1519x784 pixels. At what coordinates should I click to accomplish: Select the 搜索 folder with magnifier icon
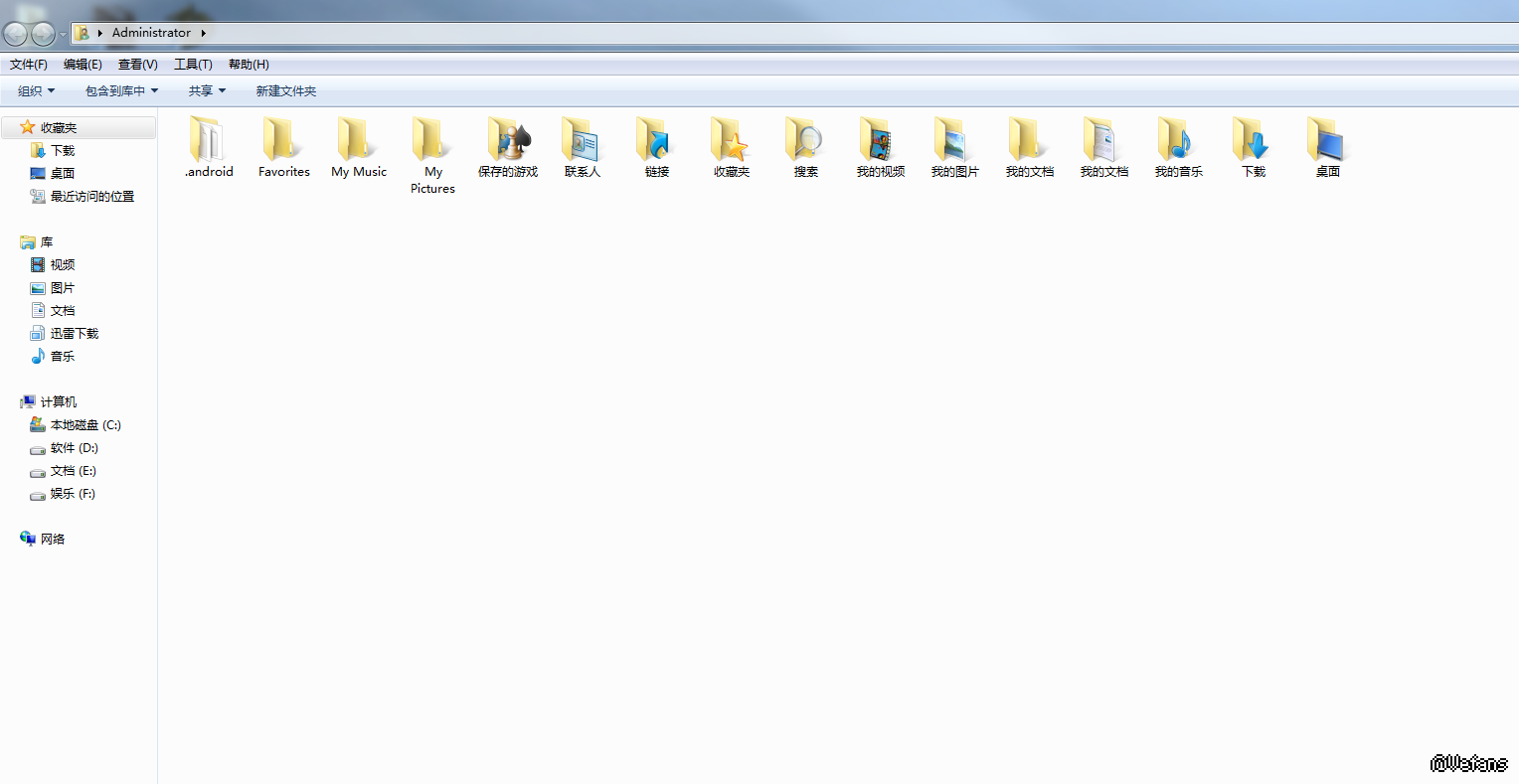806,139
